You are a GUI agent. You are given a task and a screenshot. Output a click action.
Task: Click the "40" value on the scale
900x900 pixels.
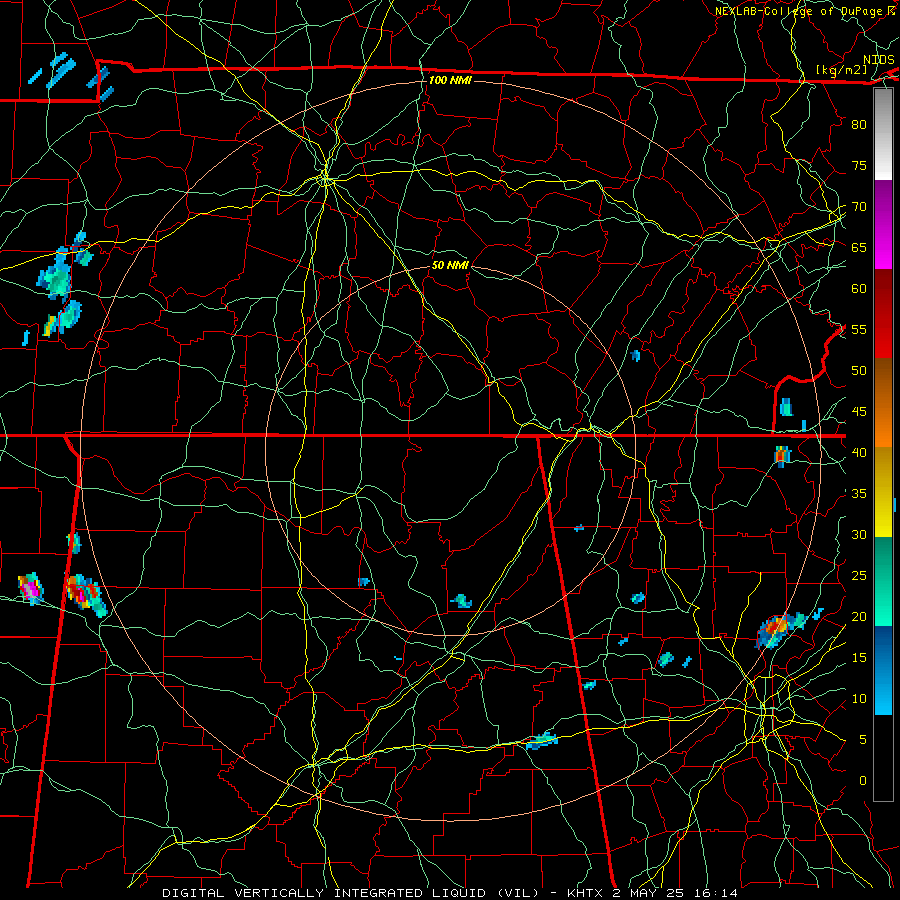pos(859,453)
